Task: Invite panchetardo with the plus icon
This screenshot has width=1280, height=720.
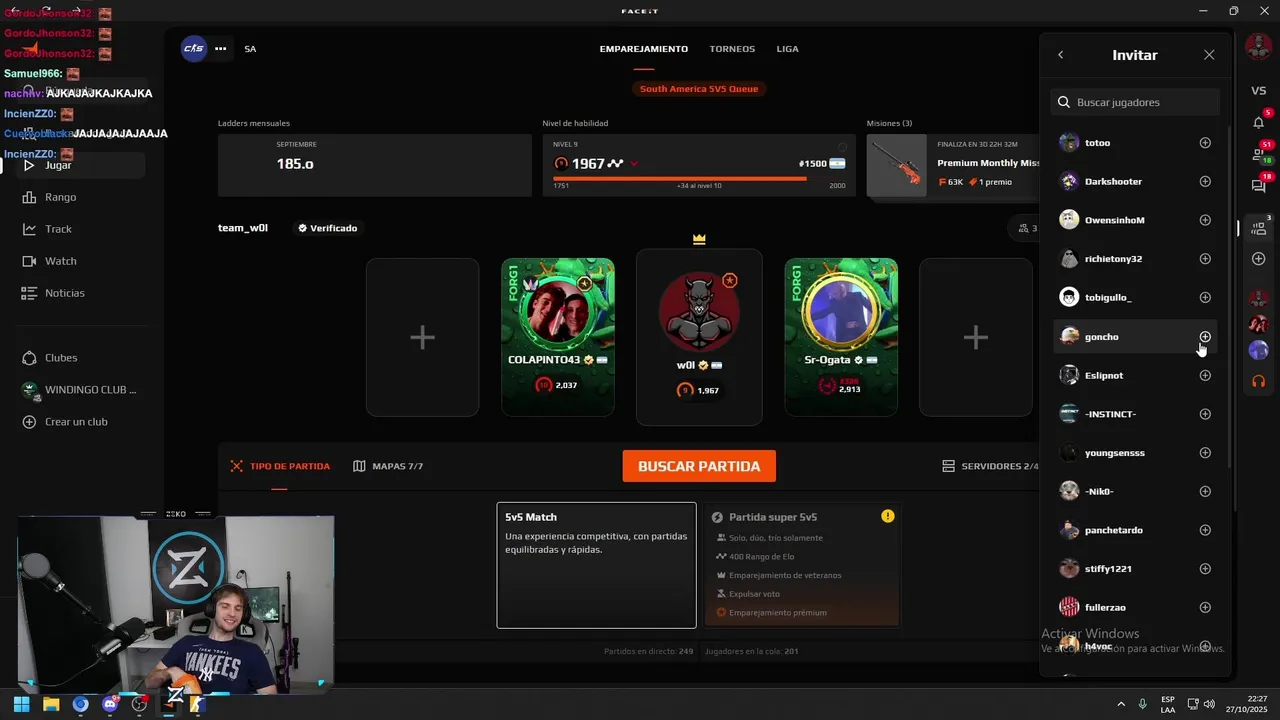Action: click(x=1205, y=530)
